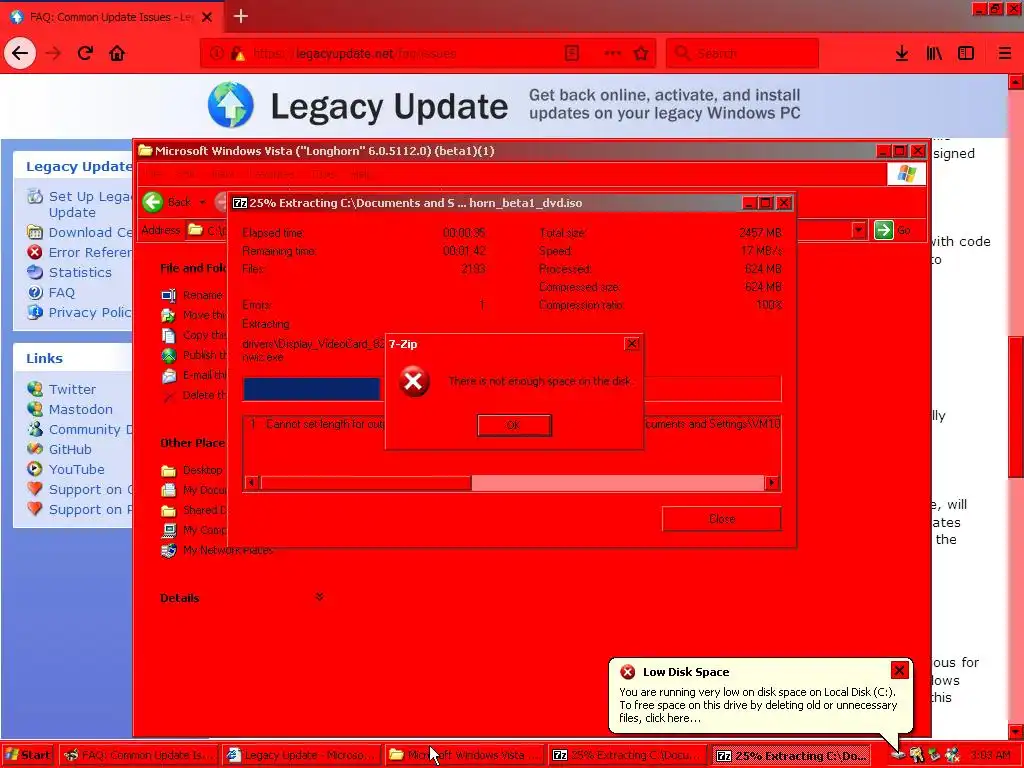1024x768 pixels.
Task: Open Mastodon link under Links
Action: pyautogui.click(x=80, y=409)
